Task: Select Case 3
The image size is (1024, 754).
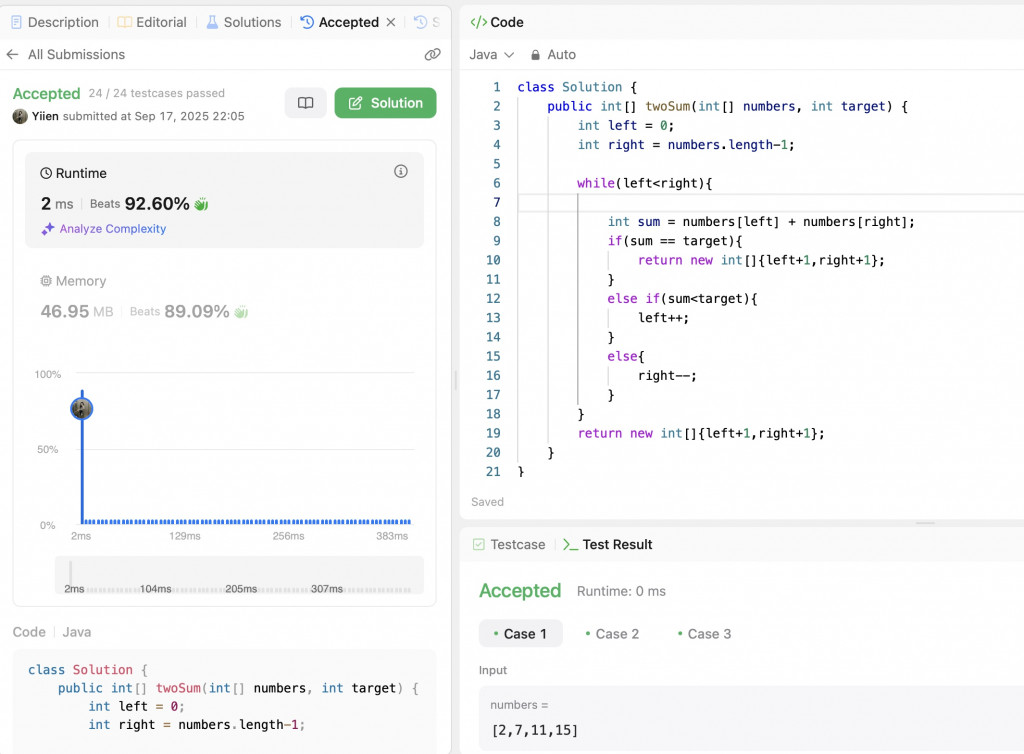Action: (x=704, y=634)
